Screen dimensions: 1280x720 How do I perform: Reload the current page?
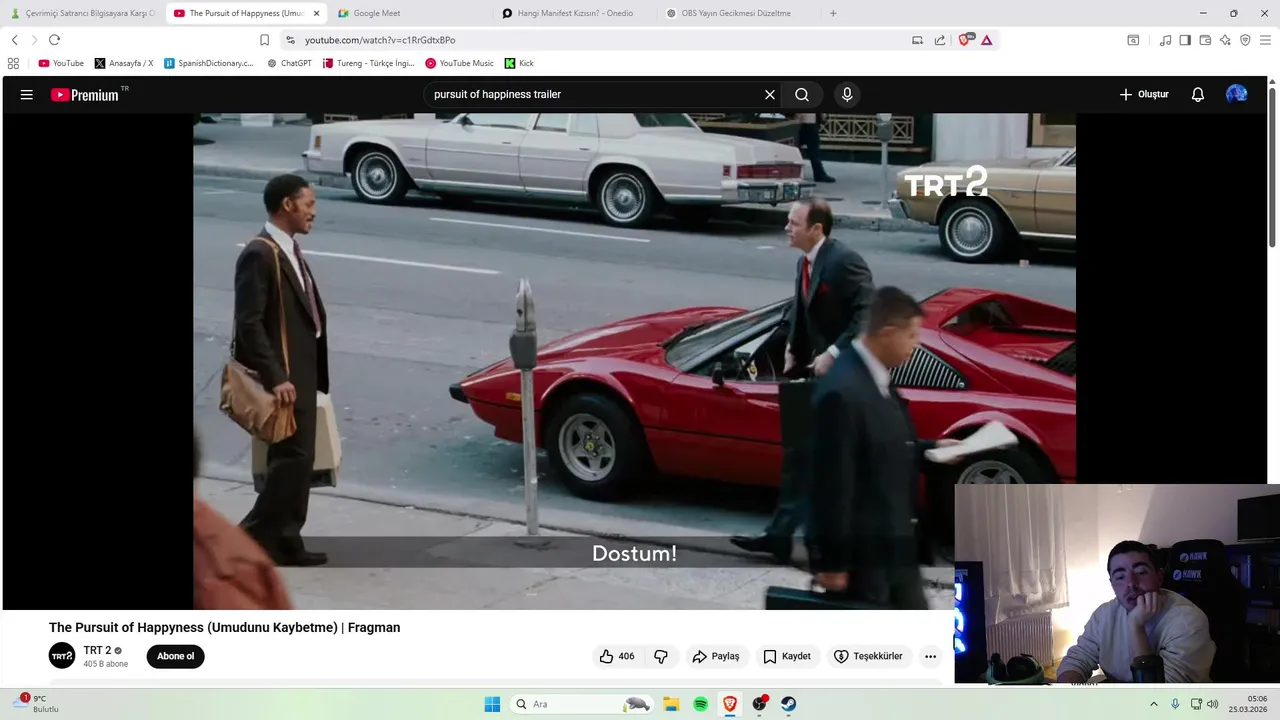coord(54,40)
